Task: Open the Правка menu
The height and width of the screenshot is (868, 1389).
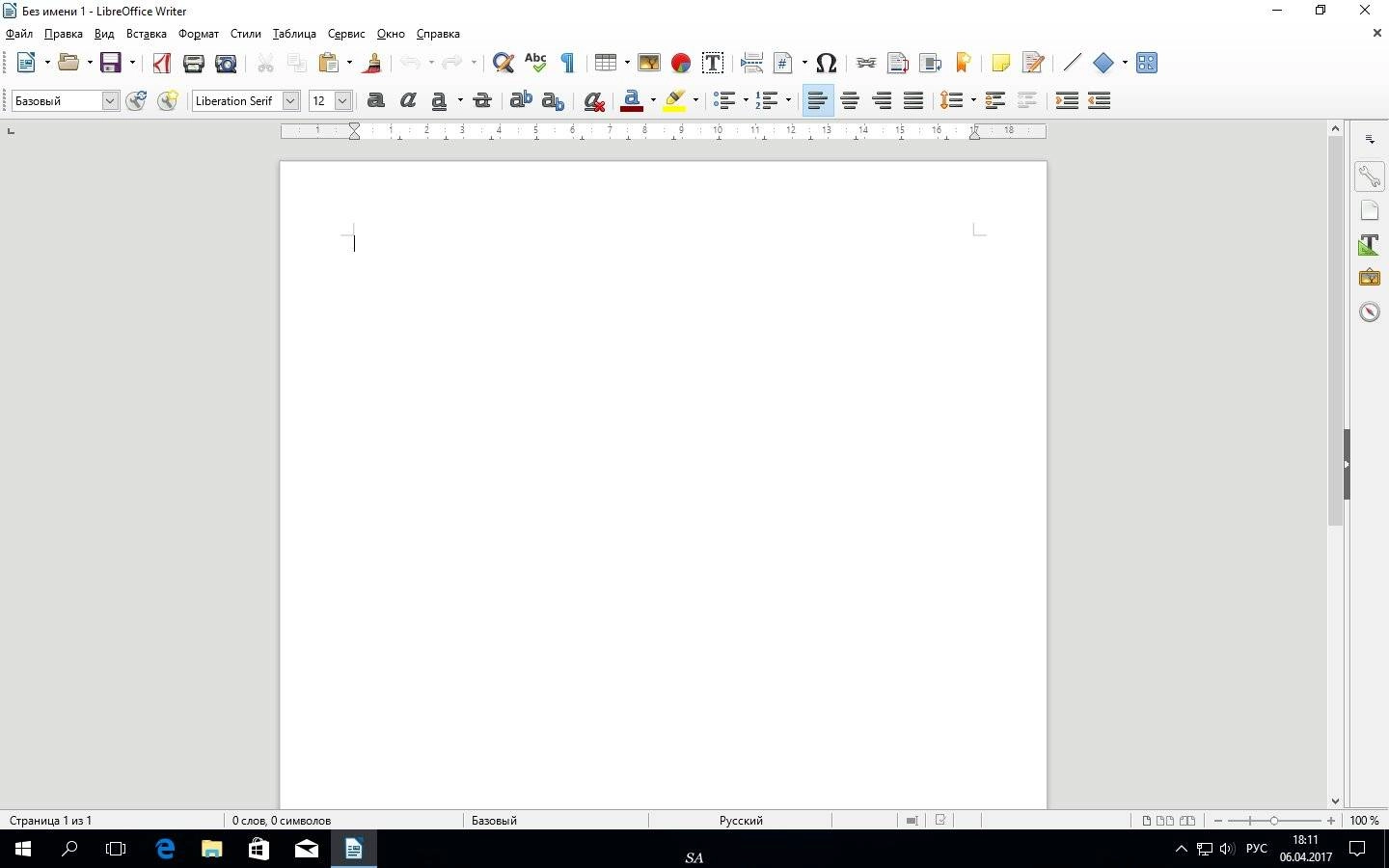Action: (64, 34)
